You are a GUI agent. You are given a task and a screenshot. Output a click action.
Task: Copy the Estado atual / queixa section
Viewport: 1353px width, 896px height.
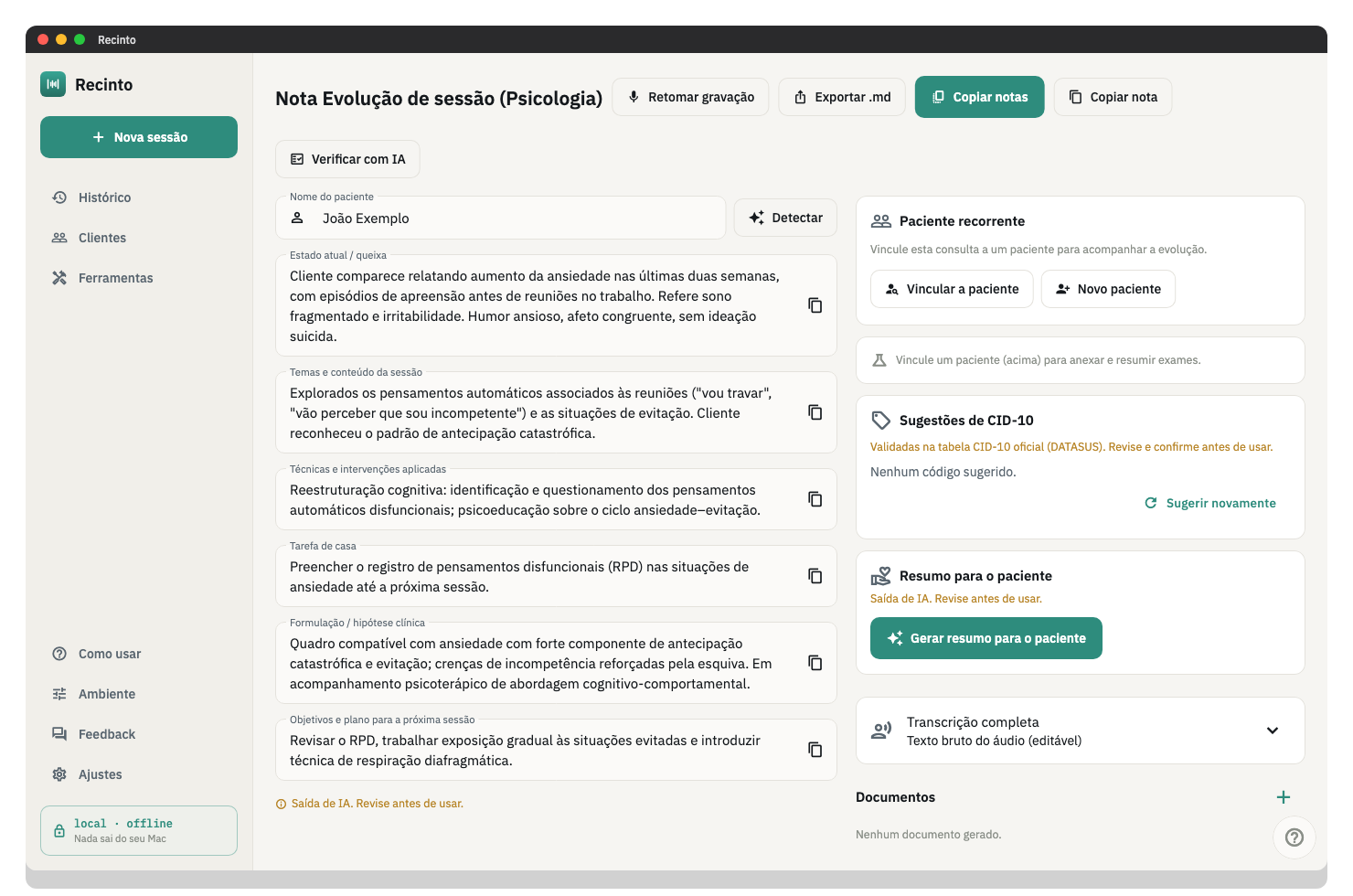pos(815,305)
